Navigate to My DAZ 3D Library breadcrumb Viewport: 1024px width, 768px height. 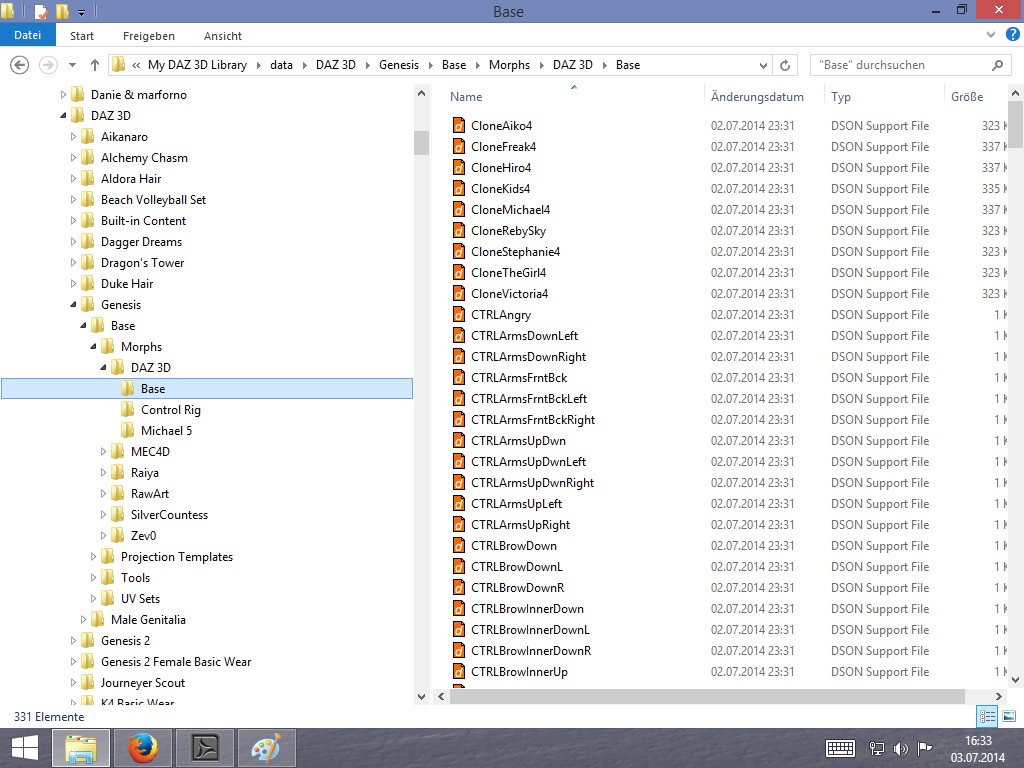tap(197, 65)
